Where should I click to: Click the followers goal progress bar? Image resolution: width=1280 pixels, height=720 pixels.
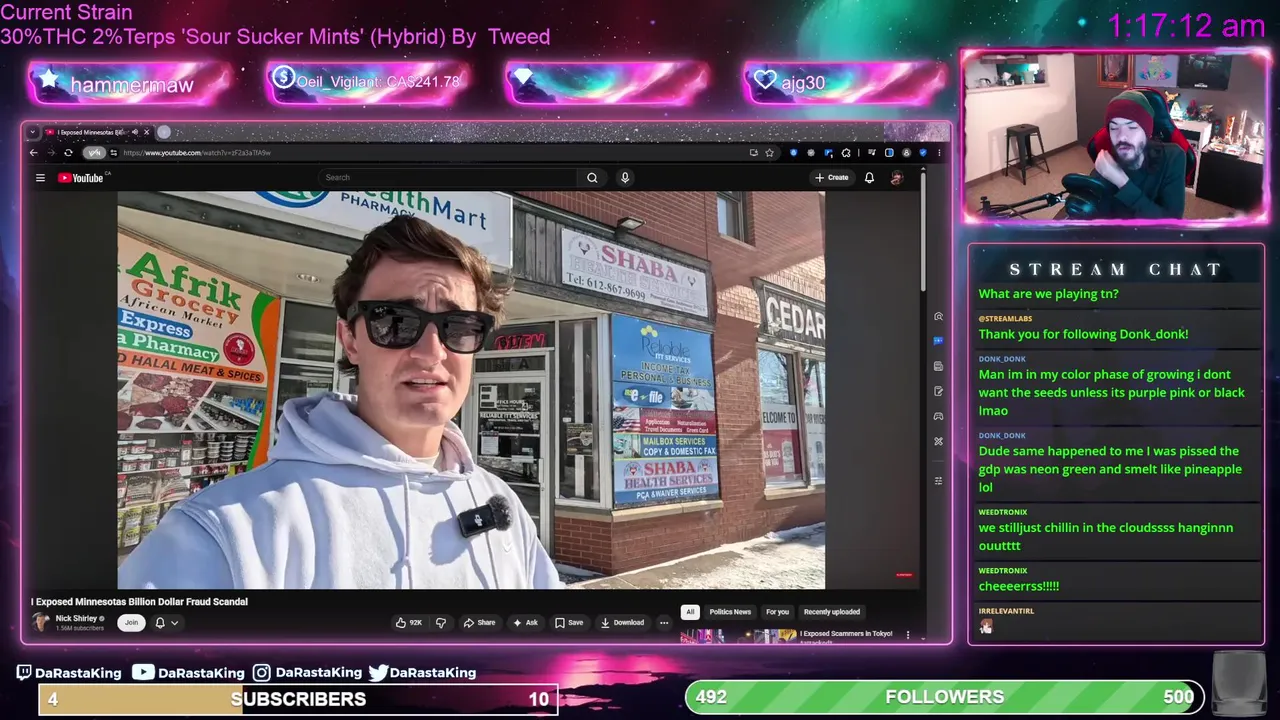944,697
